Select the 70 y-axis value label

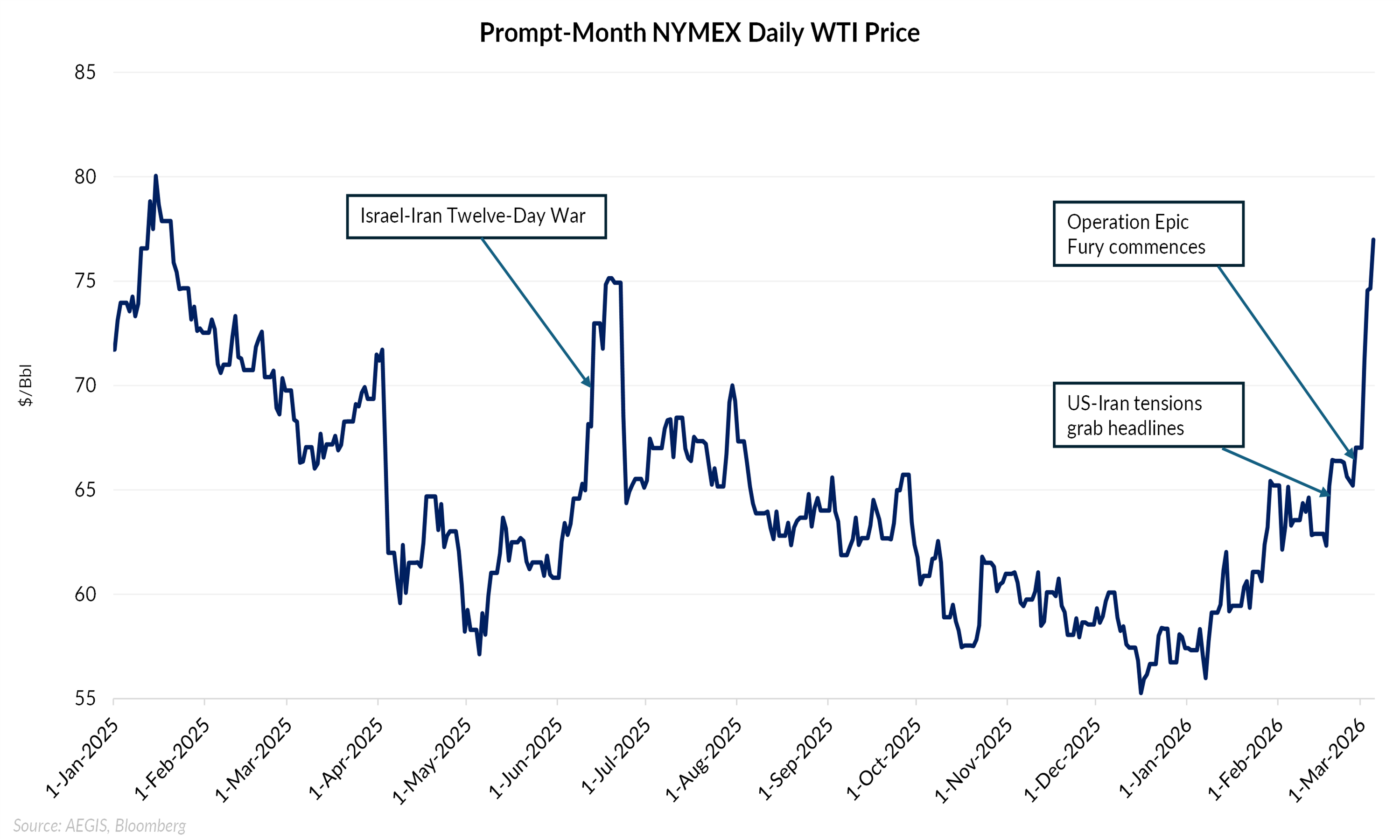pyautogui.click(x=85, y=385)
